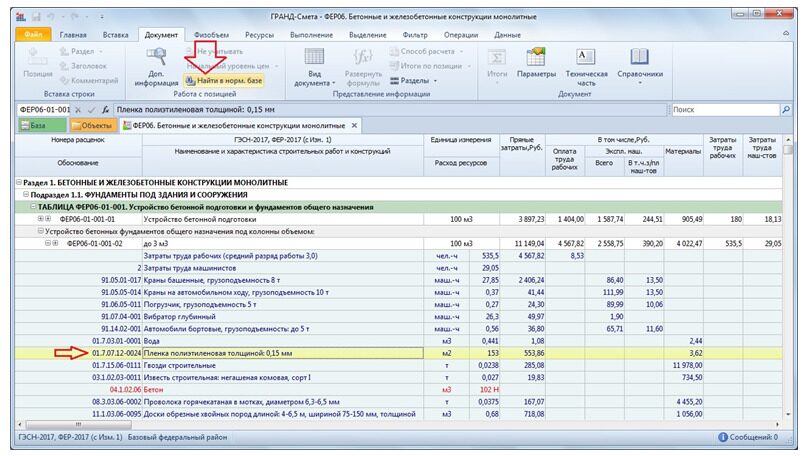Collapse Раздел 1. БЕТОННЫЕ И ЖЕЛЕЗОБЕТОННЫЕ section
Screen dimensions: 805x456
(20, 182)
